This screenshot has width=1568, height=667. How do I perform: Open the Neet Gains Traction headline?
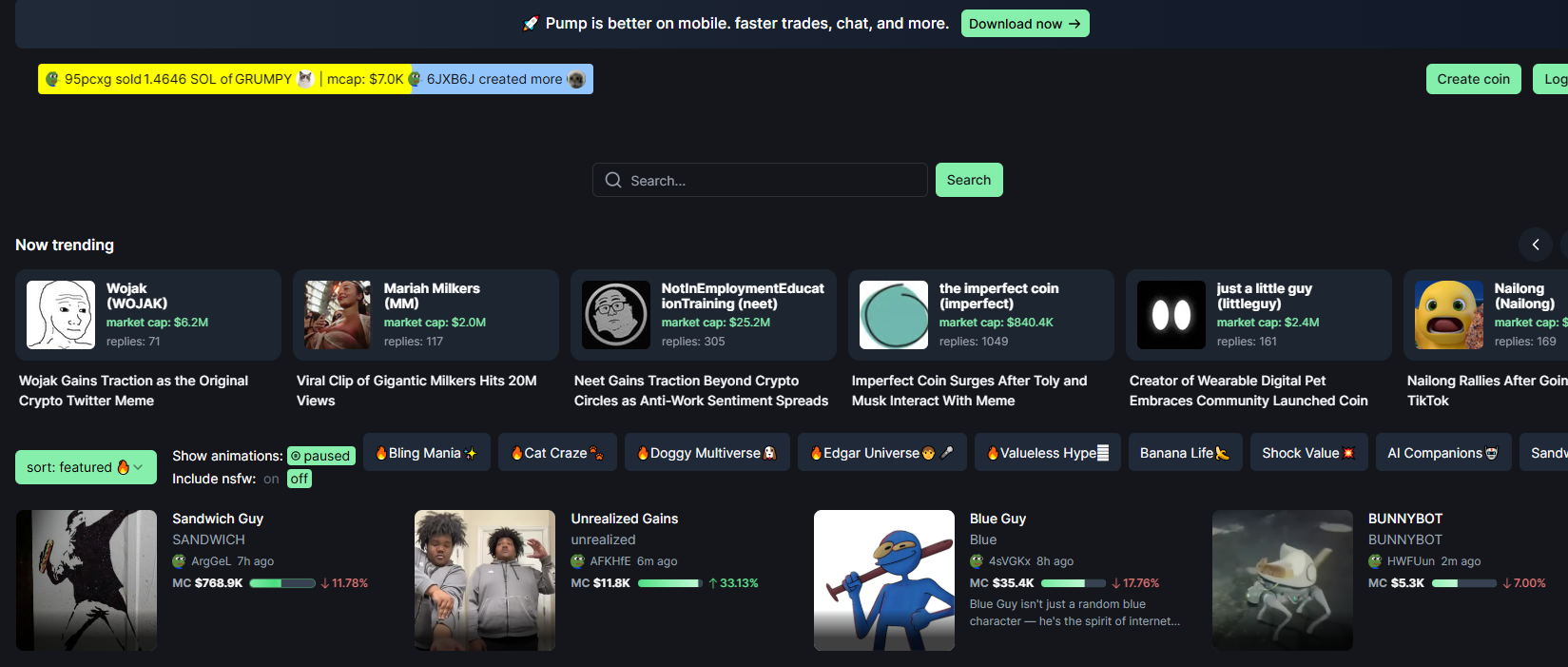pyautogui.click(x=701, y=390)
